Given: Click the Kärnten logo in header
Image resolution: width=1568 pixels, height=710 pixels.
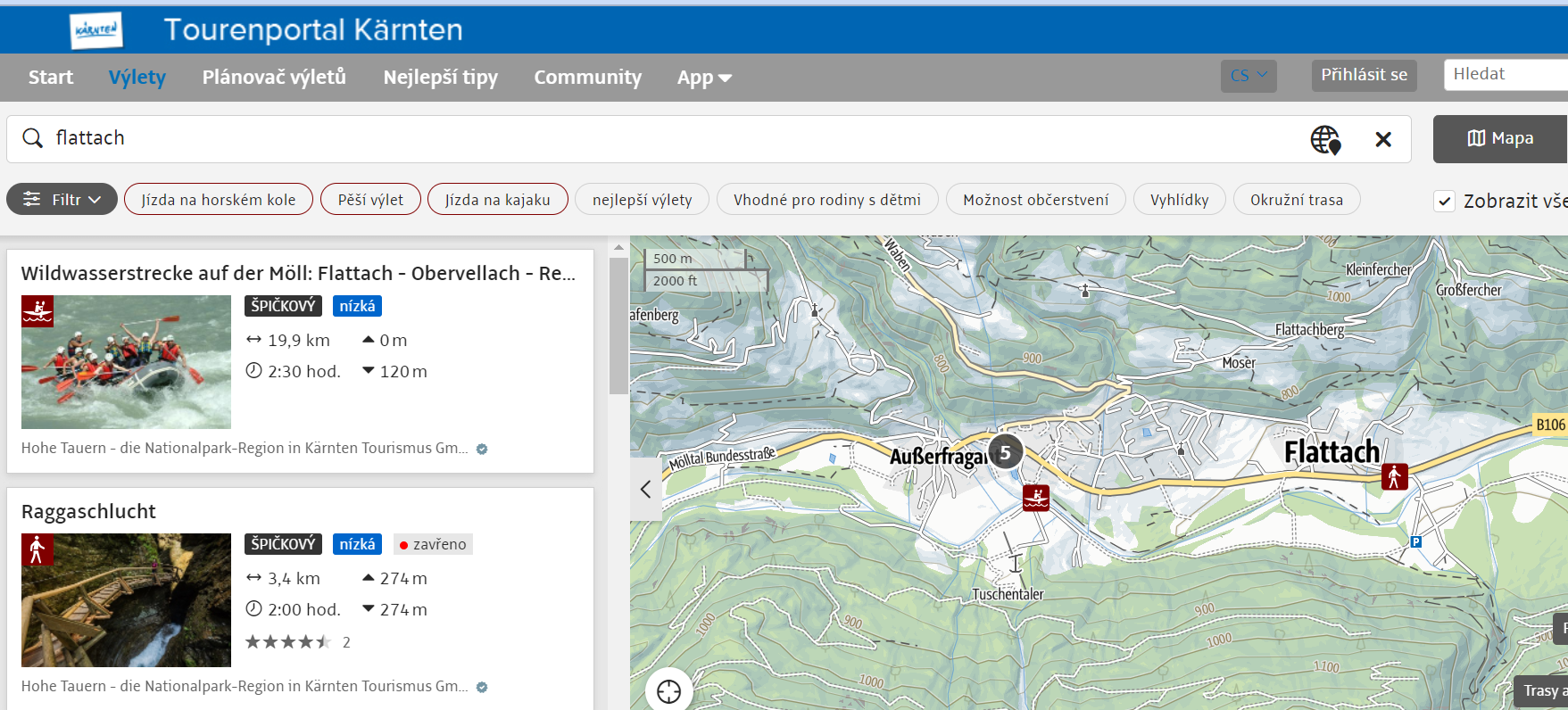Looking at the screenshot, I should point(96,30).
